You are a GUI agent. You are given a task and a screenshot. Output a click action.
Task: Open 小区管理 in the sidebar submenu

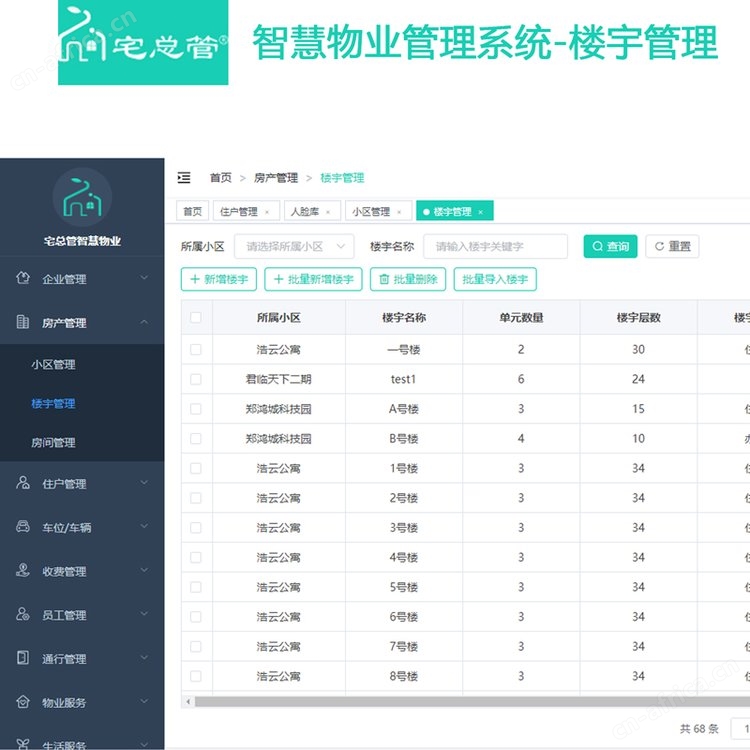point(53,365)
